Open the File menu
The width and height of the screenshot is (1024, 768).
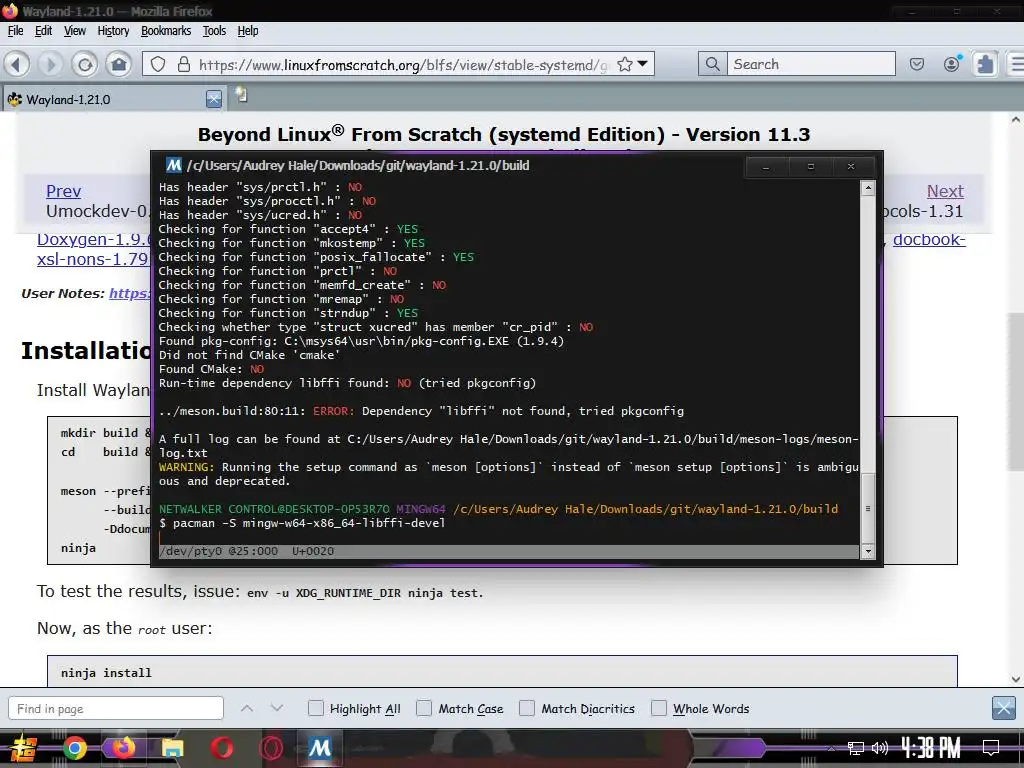click(16, 31)
